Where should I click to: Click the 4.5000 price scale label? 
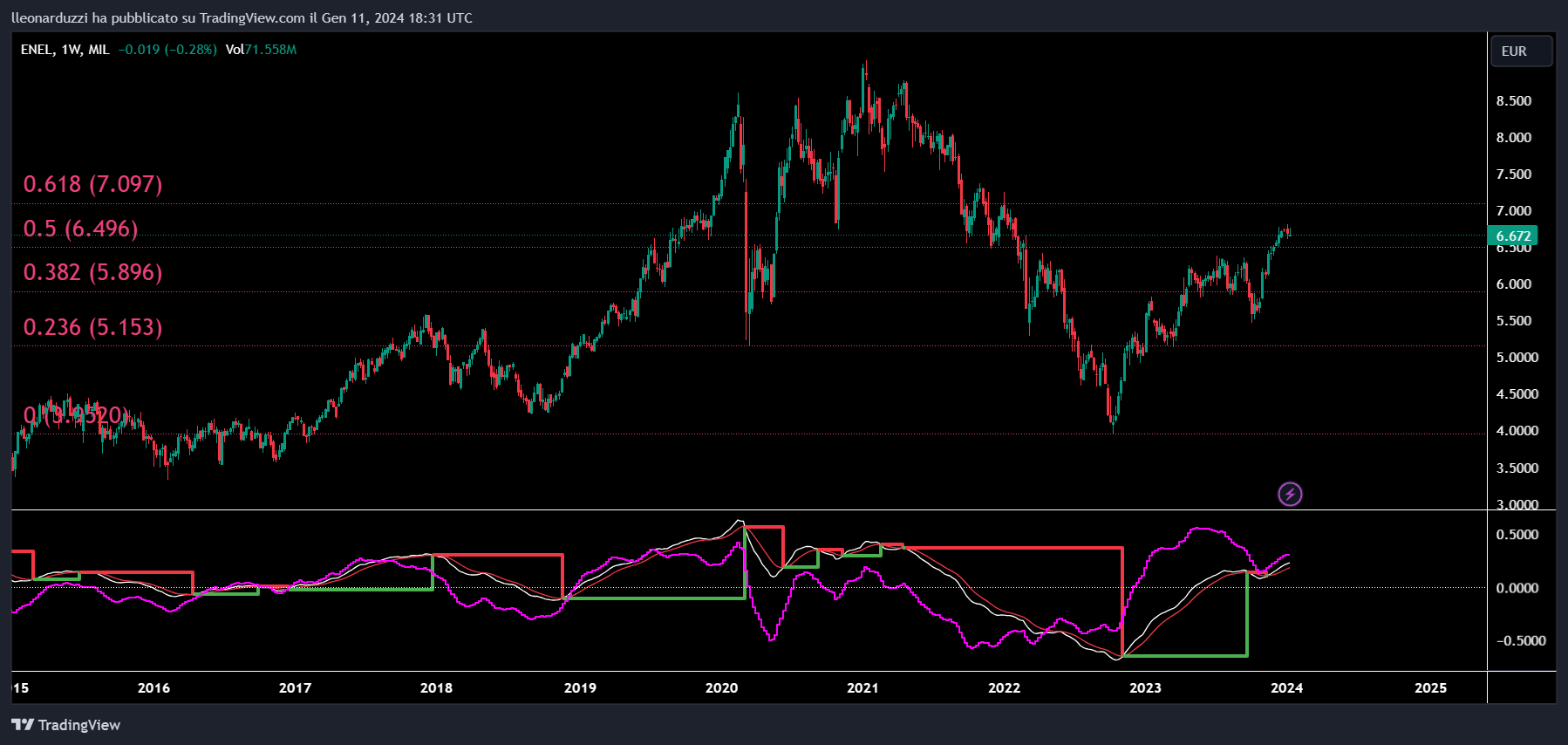tap(1517, 394)
